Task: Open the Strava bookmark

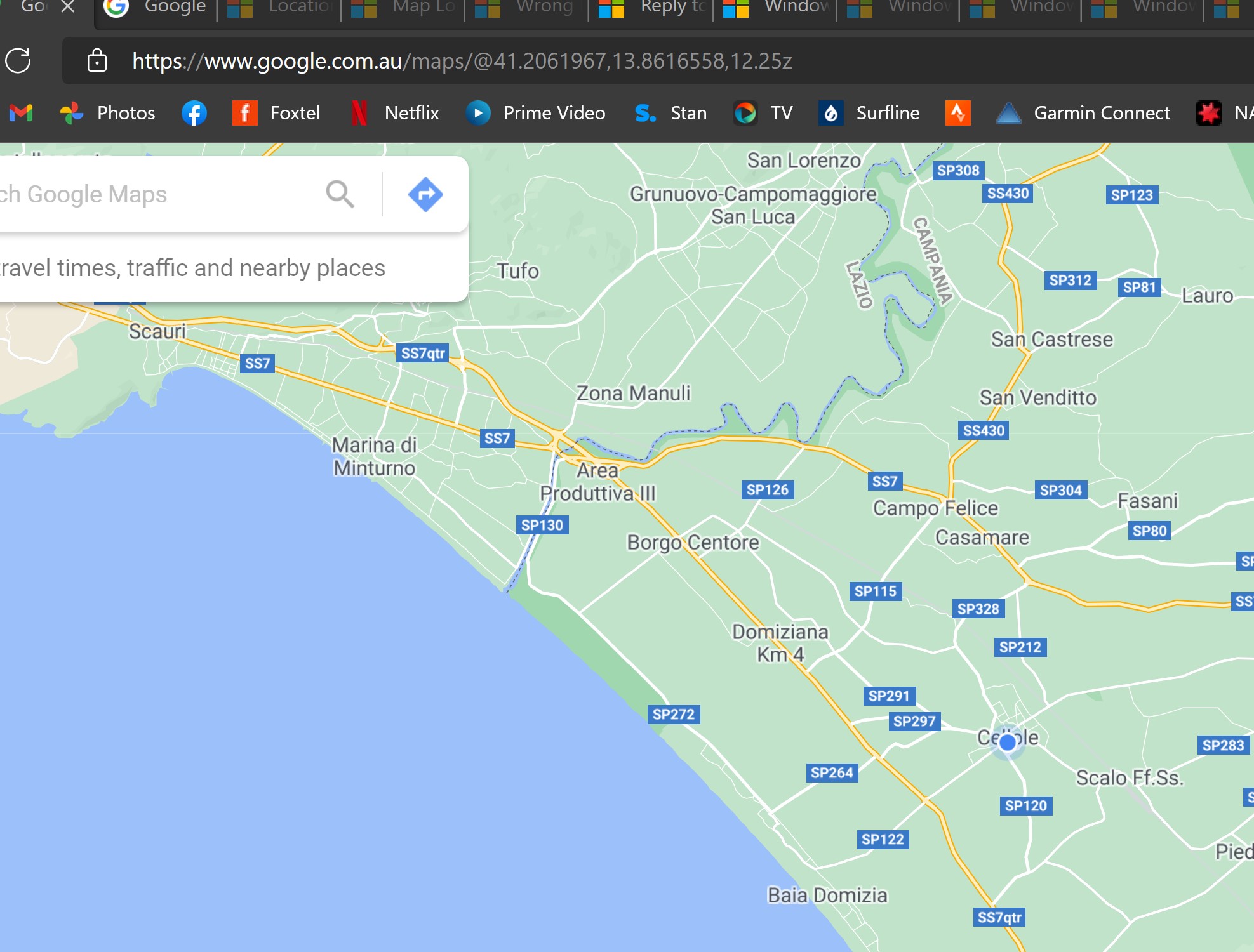Action: point(959,113)
